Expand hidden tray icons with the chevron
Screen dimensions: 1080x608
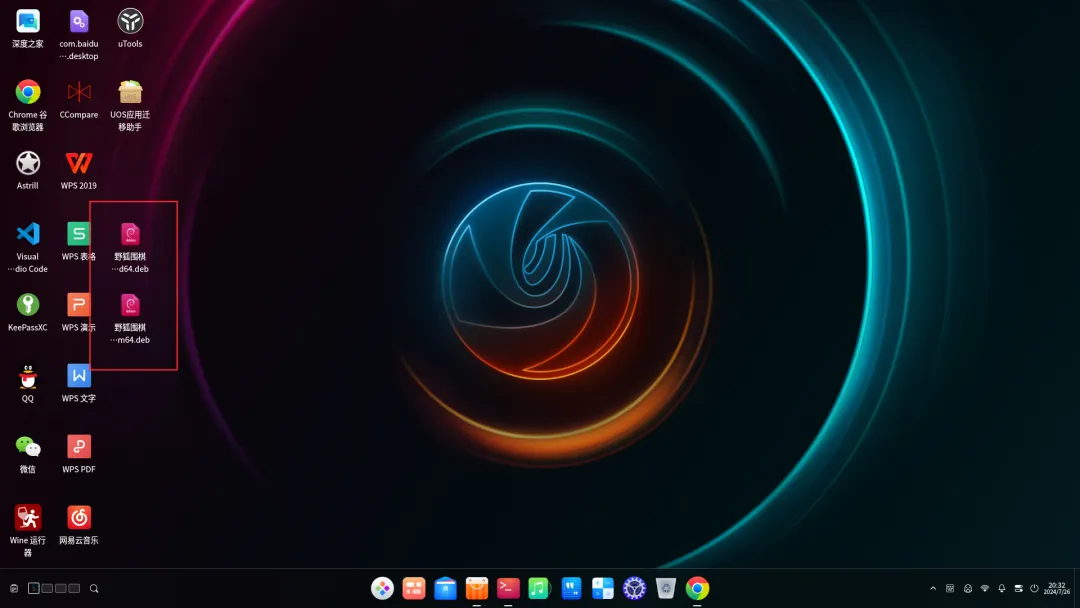click(x=933, y=588)
